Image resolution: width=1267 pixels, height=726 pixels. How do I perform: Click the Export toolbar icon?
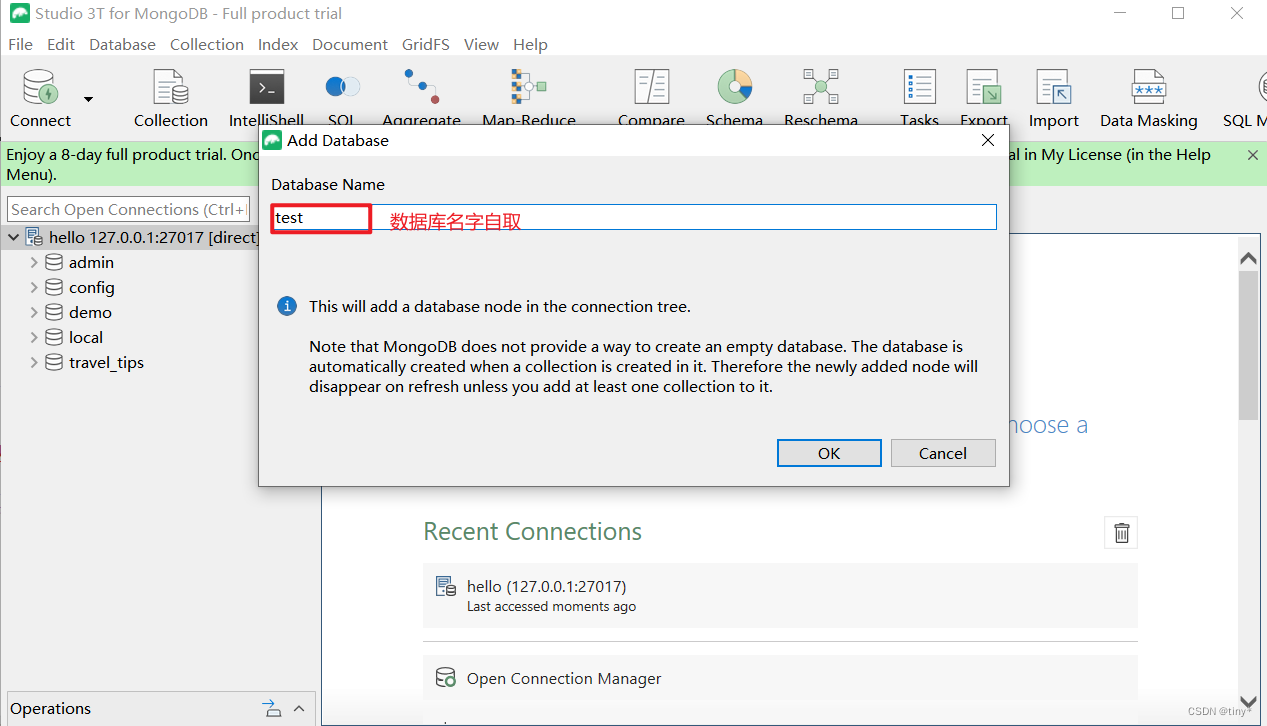[984, 88]
